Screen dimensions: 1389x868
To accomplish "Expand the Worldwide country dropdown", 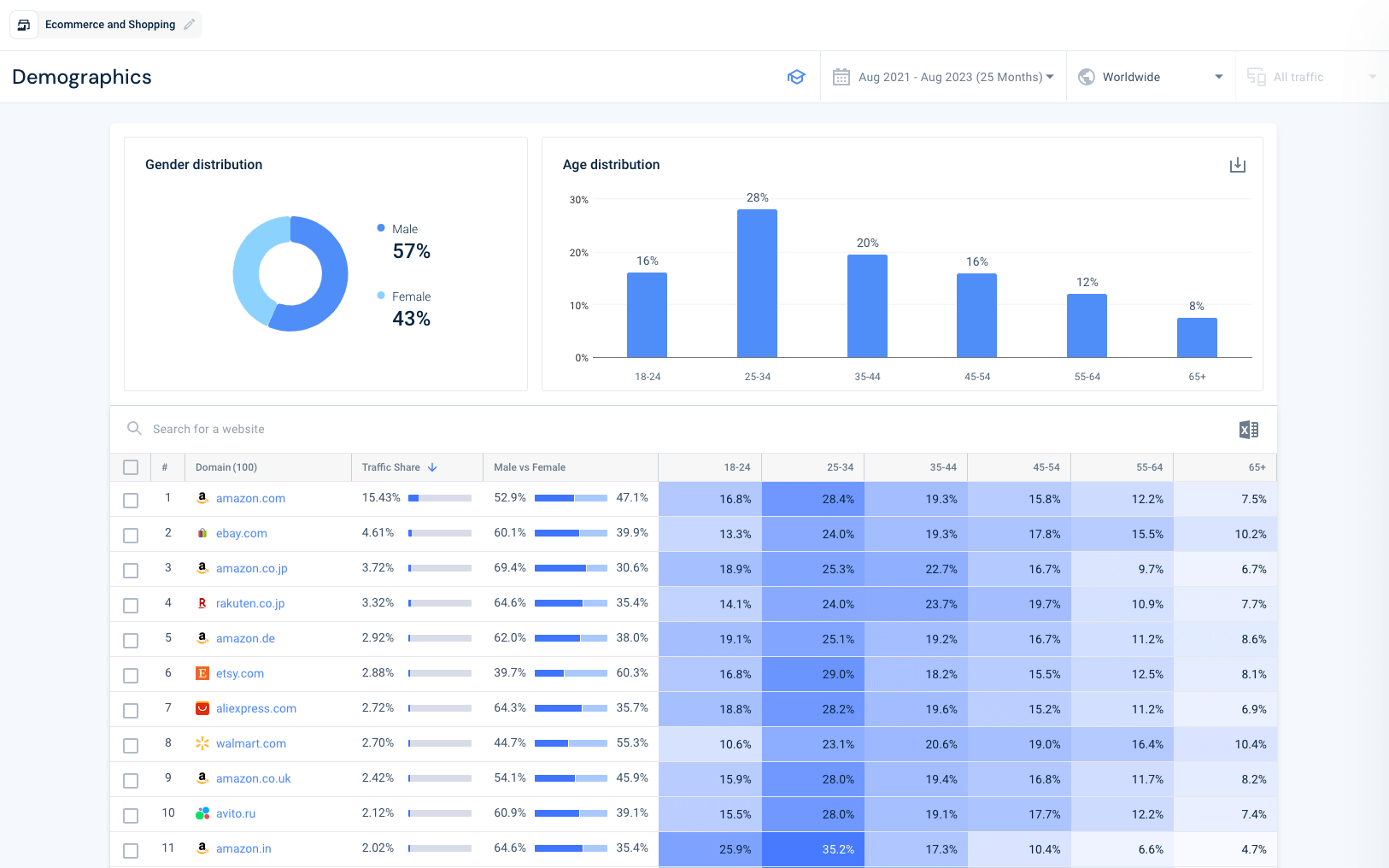I will point(1218,77).
